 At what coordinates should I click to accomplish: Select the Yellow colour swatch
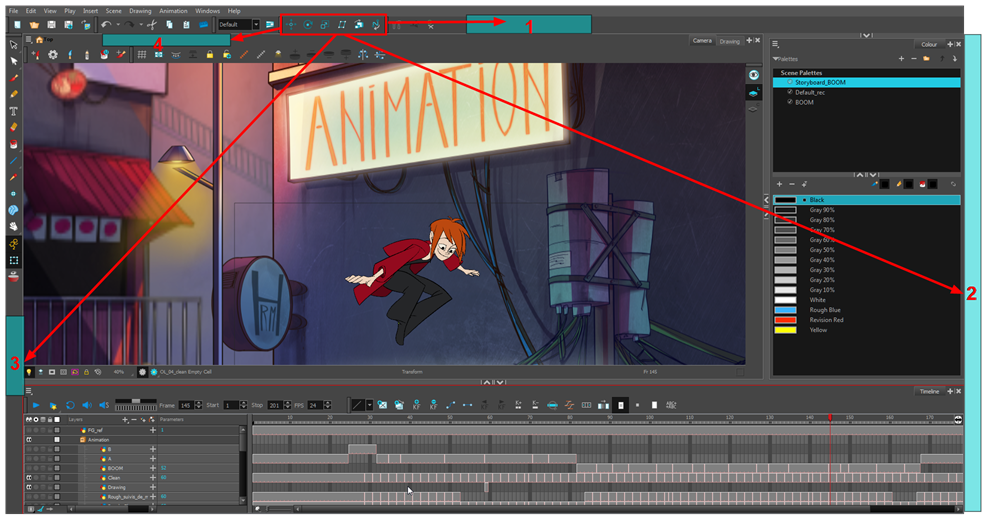tap(785, 331)
